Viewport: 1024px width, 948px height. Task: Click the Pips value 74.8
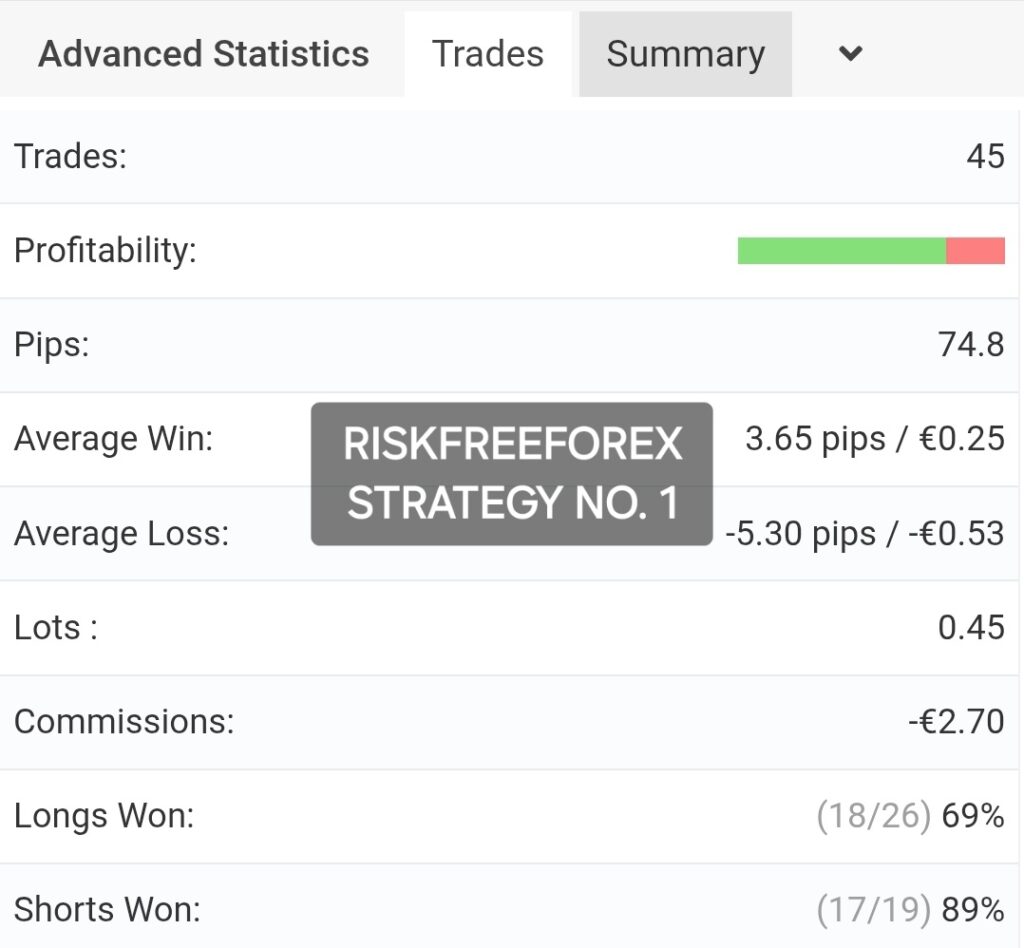pos(971,345)
